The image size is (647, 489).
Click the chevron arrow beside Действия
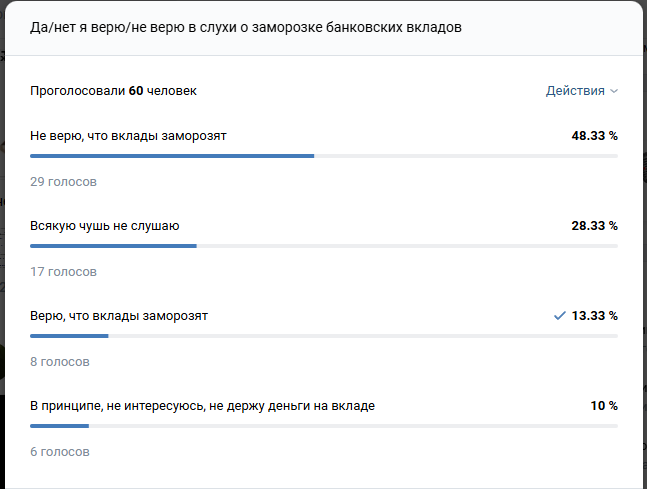coord(614,91)
